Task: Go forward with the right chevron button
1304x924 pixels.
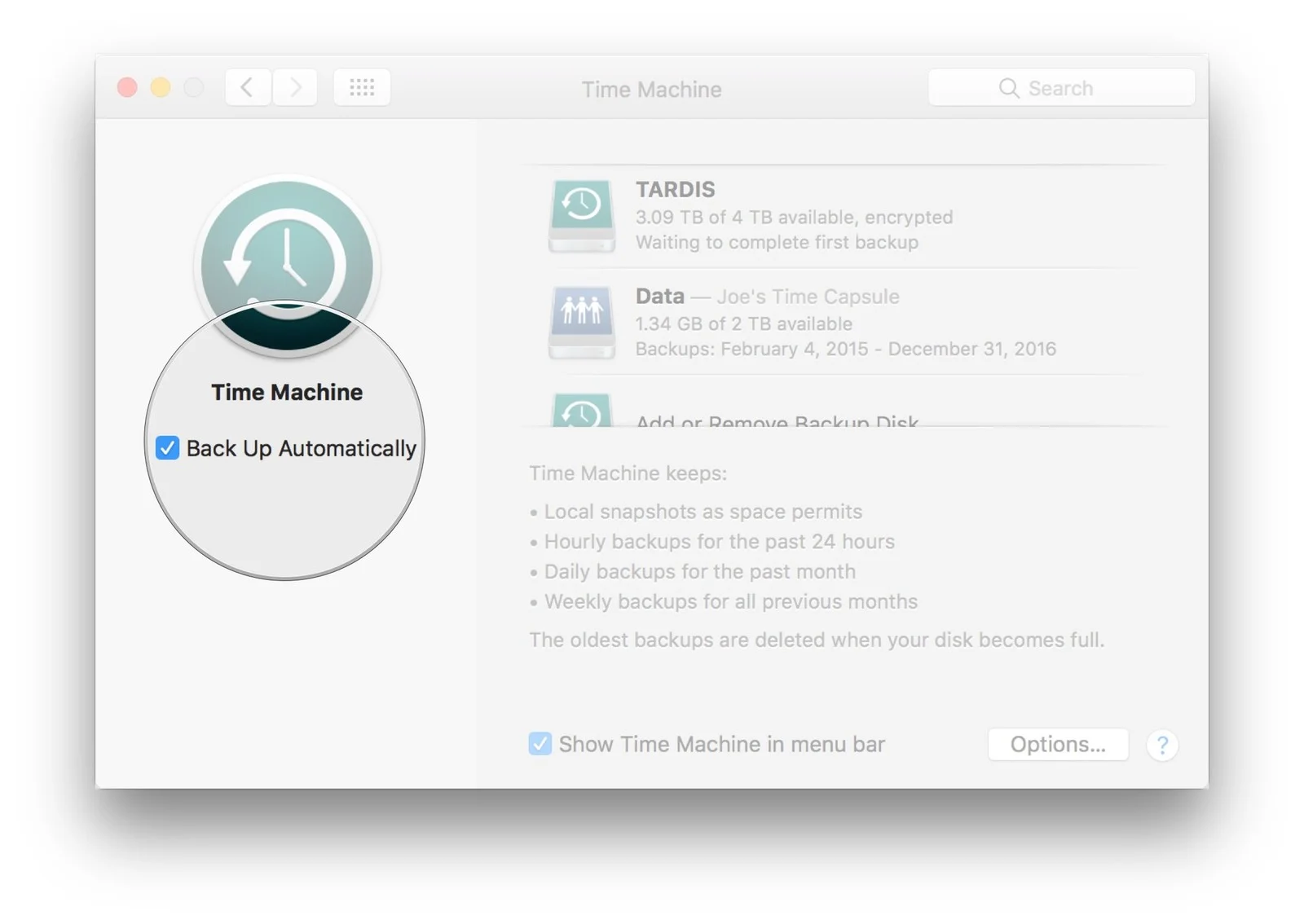Action: tap(294, 87)
